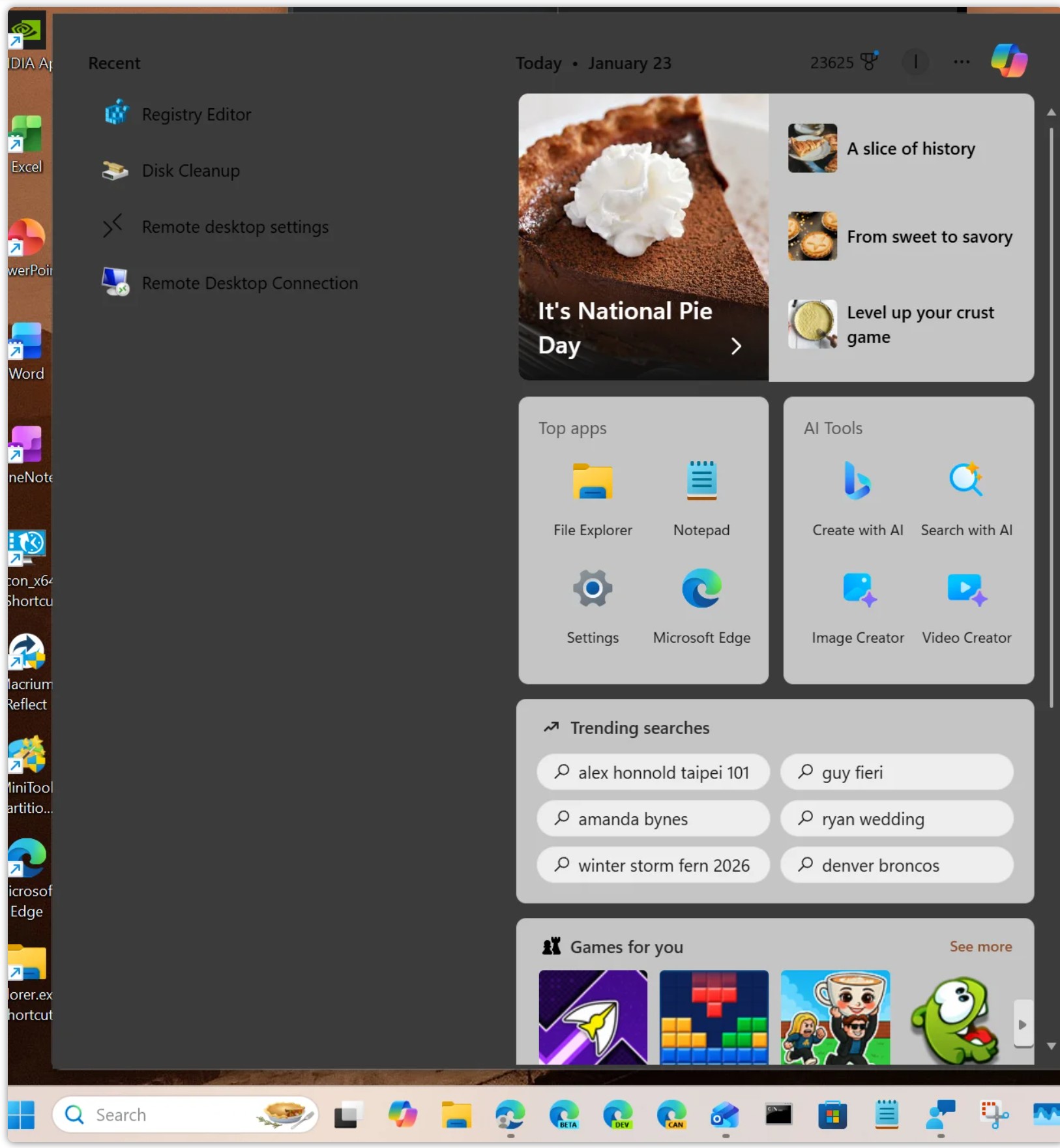Screen dimensions: 1060x1148
Task: Launch Disk Cleanup from Recent
Action: [x=190, y=170]
